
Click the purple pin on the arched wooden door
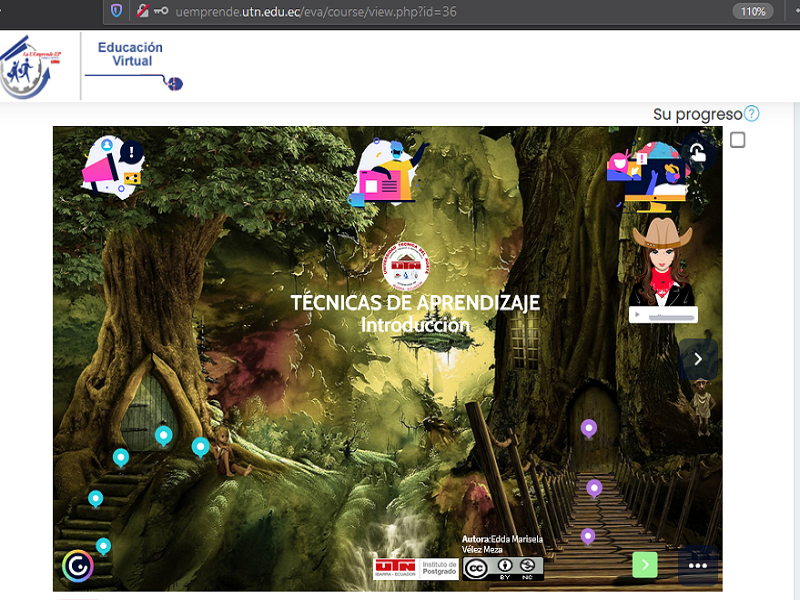pos(589,429)
